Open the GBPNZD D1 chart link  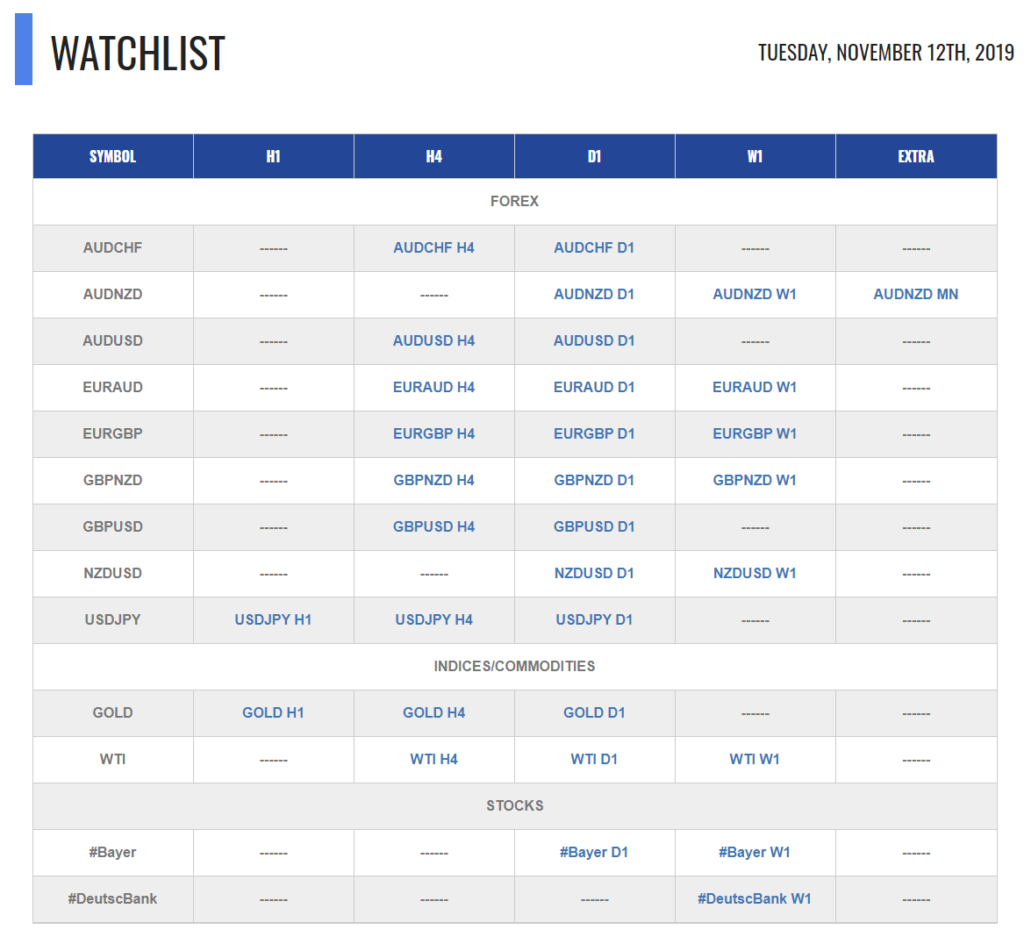[594, 480]
